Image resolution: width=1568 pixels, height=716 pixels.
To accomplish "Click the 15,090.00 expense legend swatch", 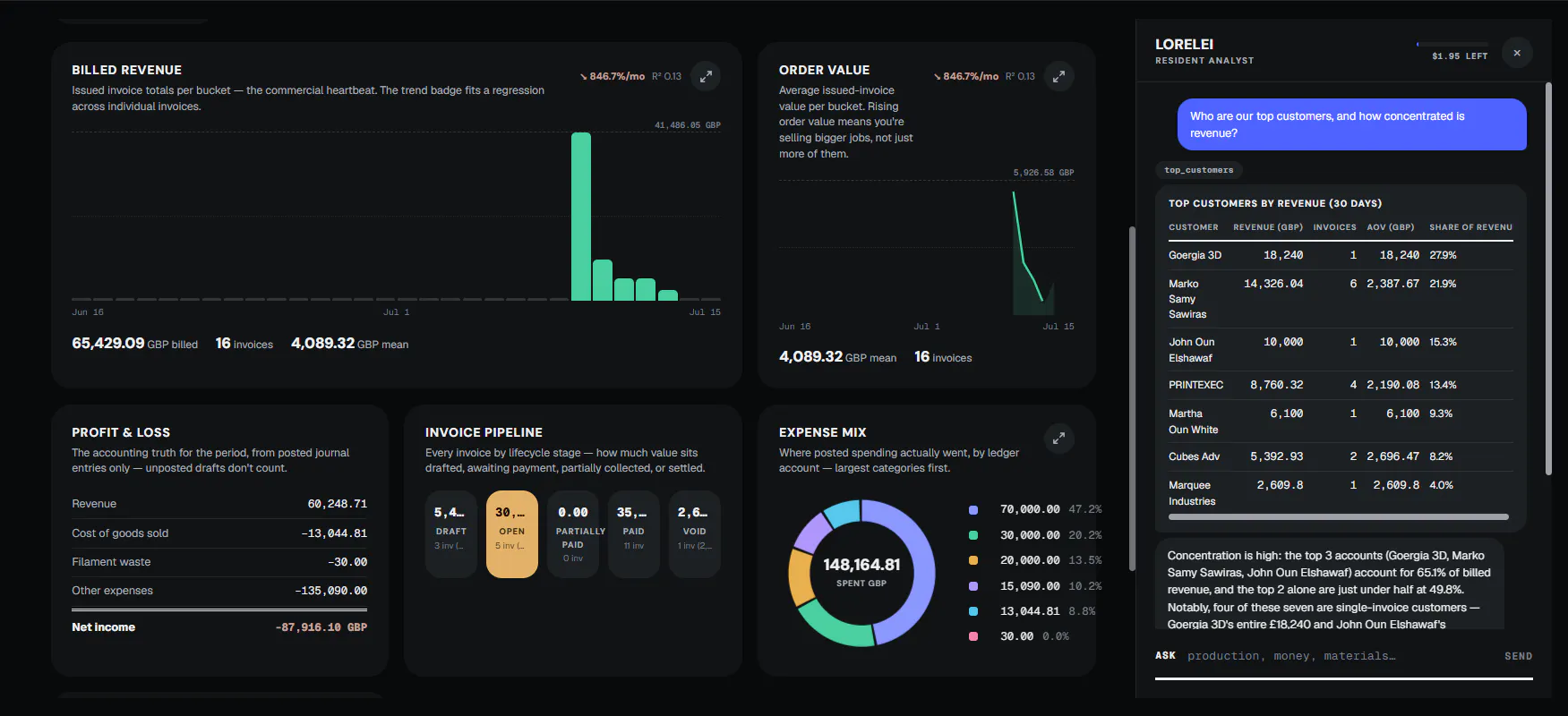I will pos(973,586).
